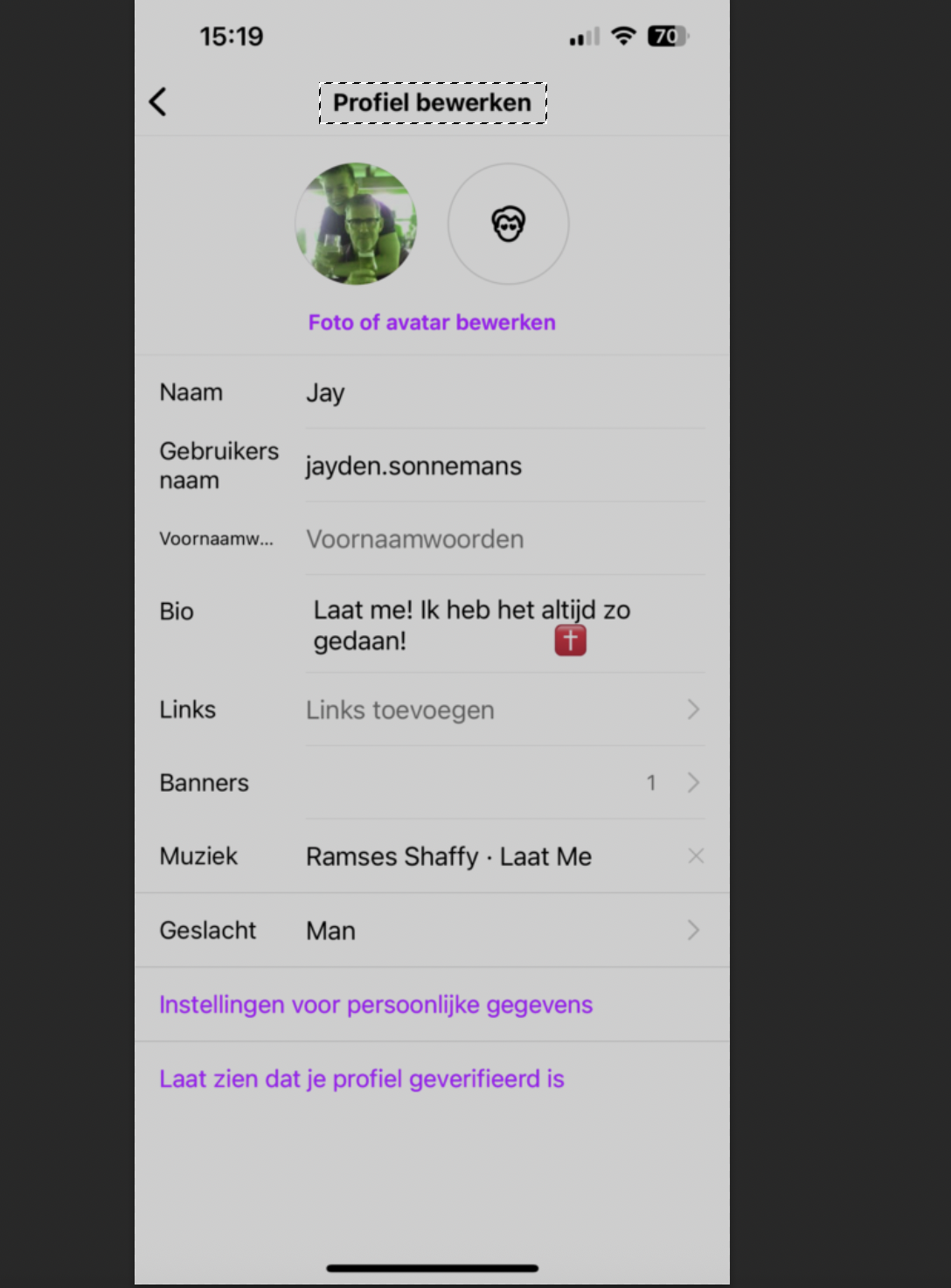Image resolution: width=951 pixels, height=1288 pixels.
Task: Tap the cellular signal bars icon
Action: coord(584,37)
